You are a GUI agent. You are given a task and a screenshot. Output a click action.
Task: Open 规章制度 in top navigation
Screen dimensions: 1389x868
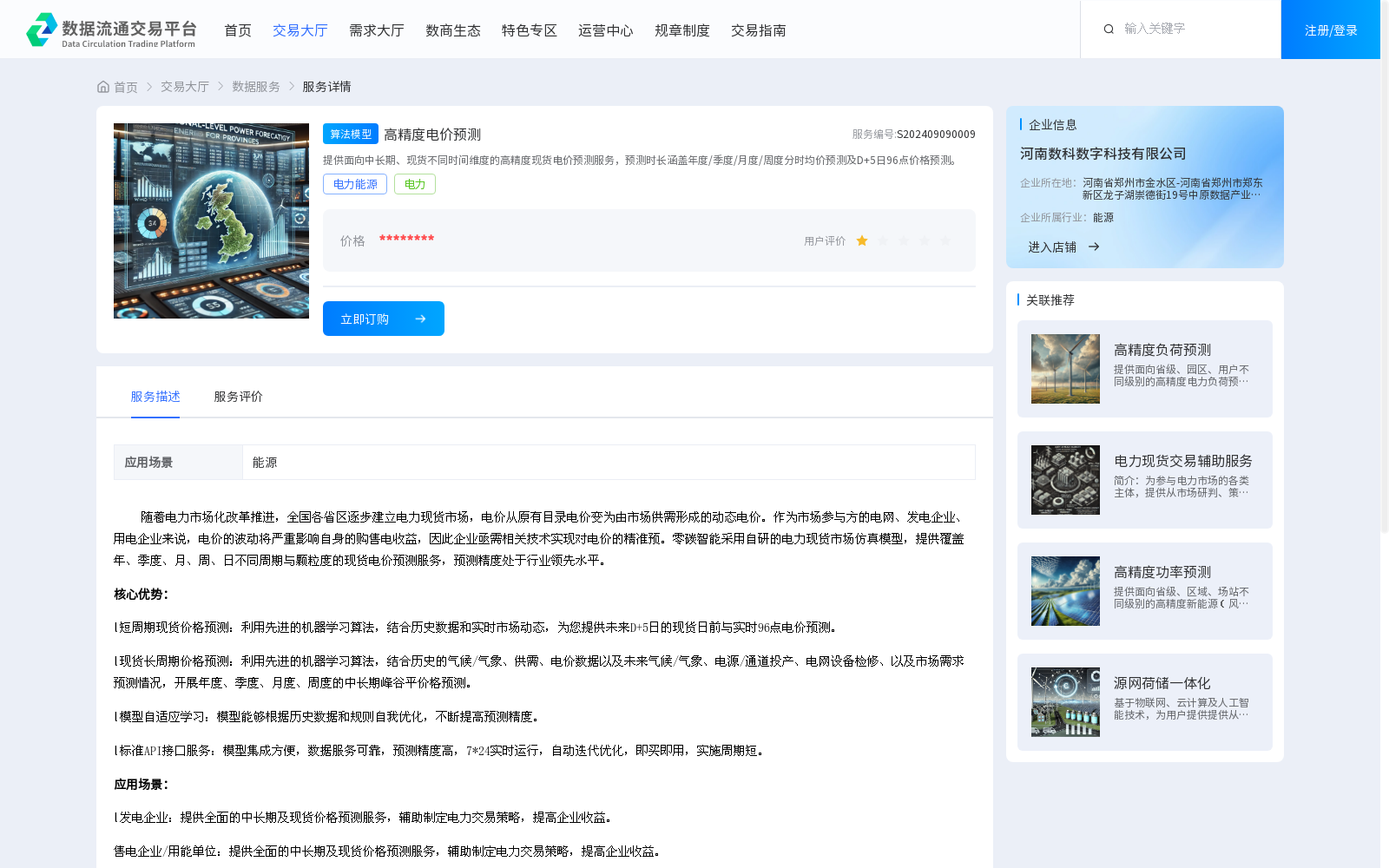coord(682,30)
